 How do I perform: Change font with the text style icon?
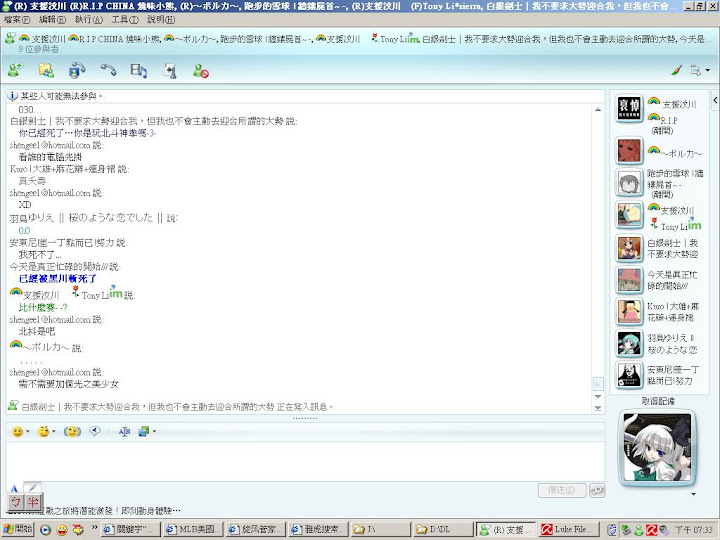(124, 431)
